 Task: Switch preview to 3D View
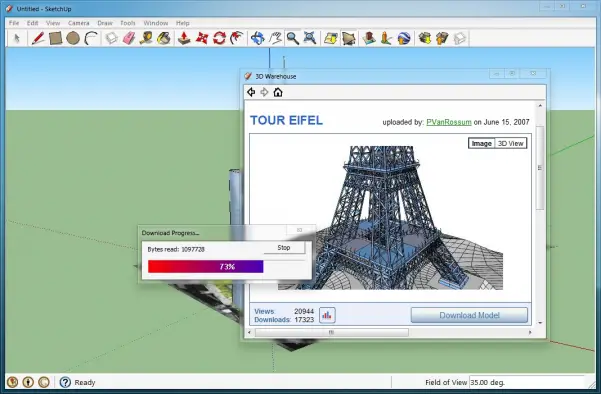tap(511, 143)
